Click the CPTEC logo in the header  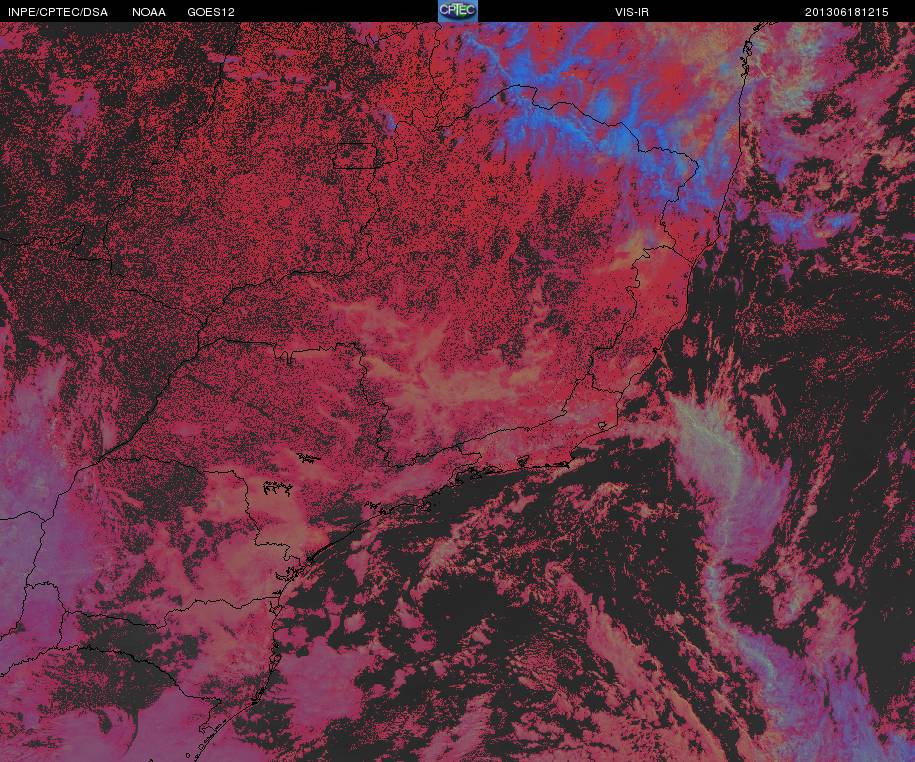click(458, 11)
